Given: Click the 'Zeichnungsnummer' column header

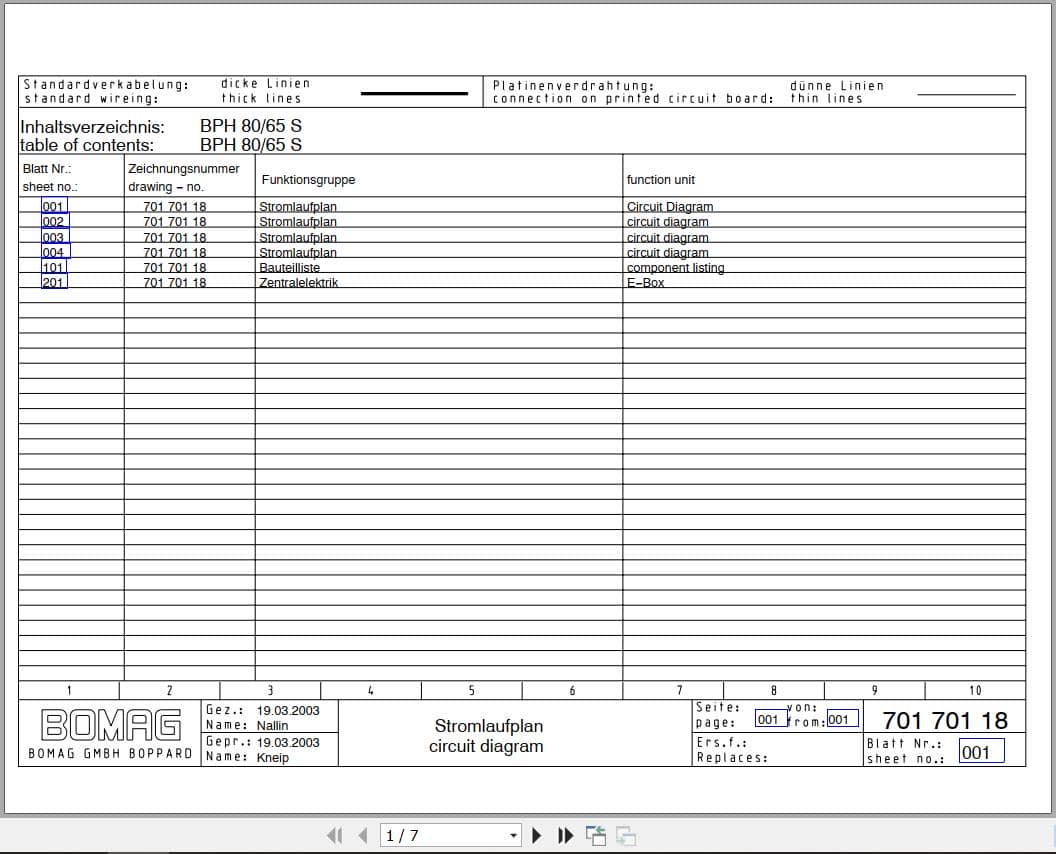Looking at the screenshot, I should coord(184,169).
